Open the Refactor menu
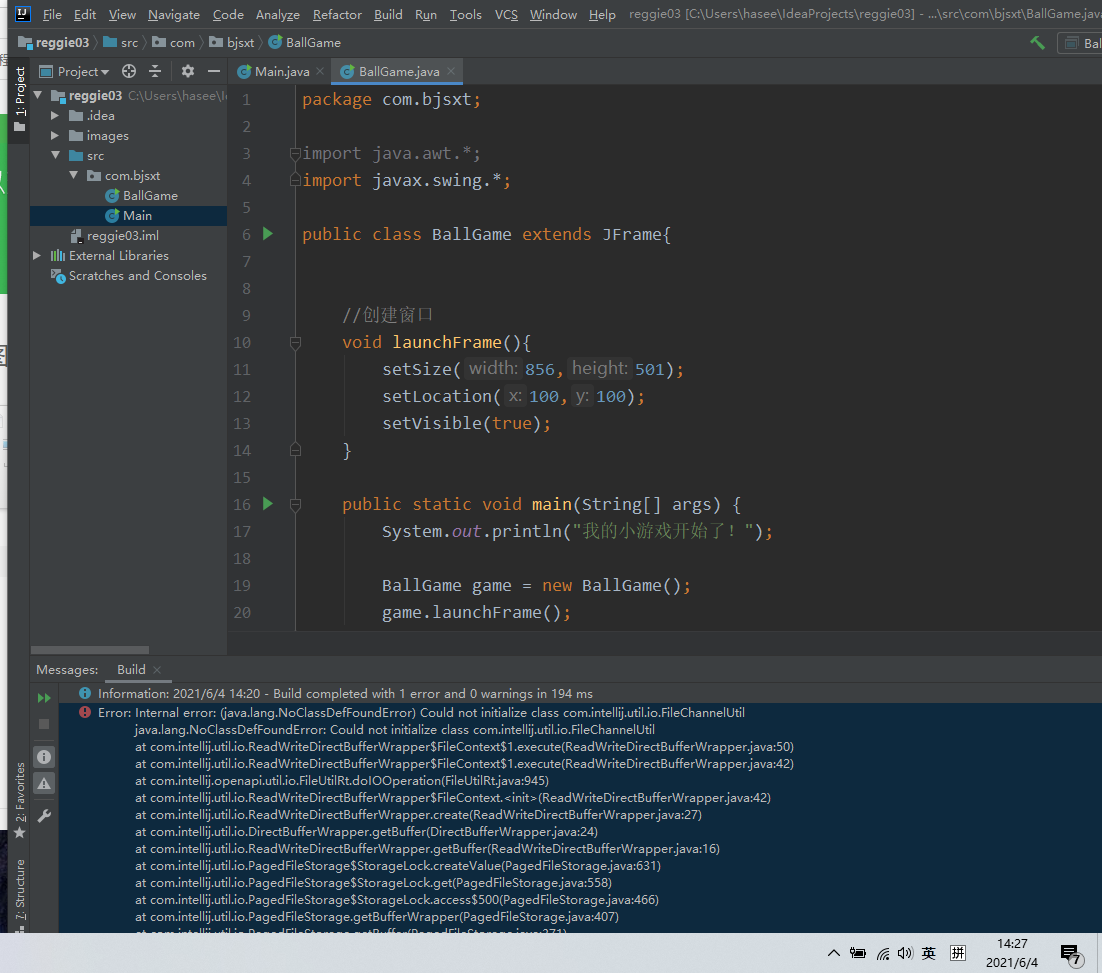 click(x=337, y=15)
